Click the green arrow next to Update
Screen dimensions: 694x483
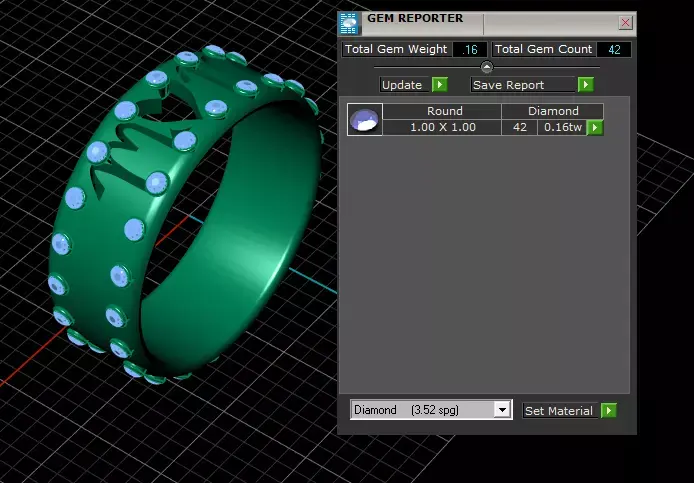440,85
